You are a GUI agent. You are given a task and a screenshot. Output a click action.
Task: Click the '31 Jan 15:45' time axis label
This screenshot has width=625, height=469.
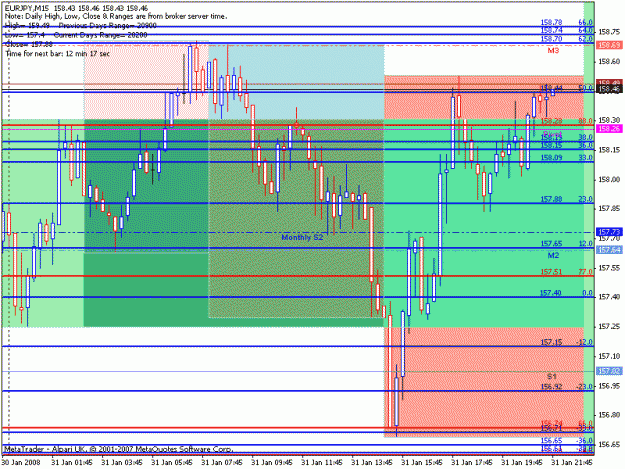(x=422, y=462)
